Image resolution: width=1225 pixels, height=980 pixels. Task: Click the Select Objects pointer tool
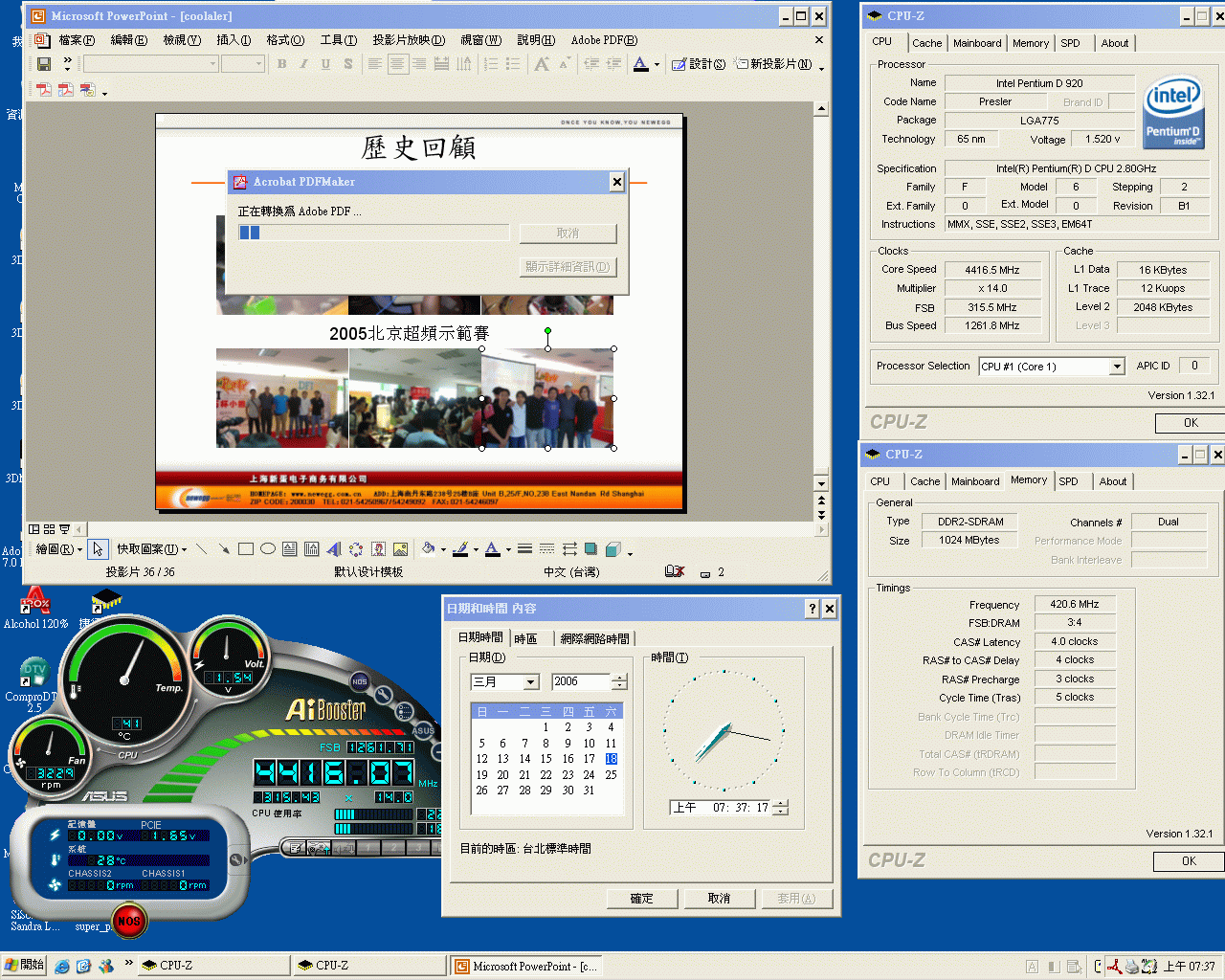coord(98,549)
